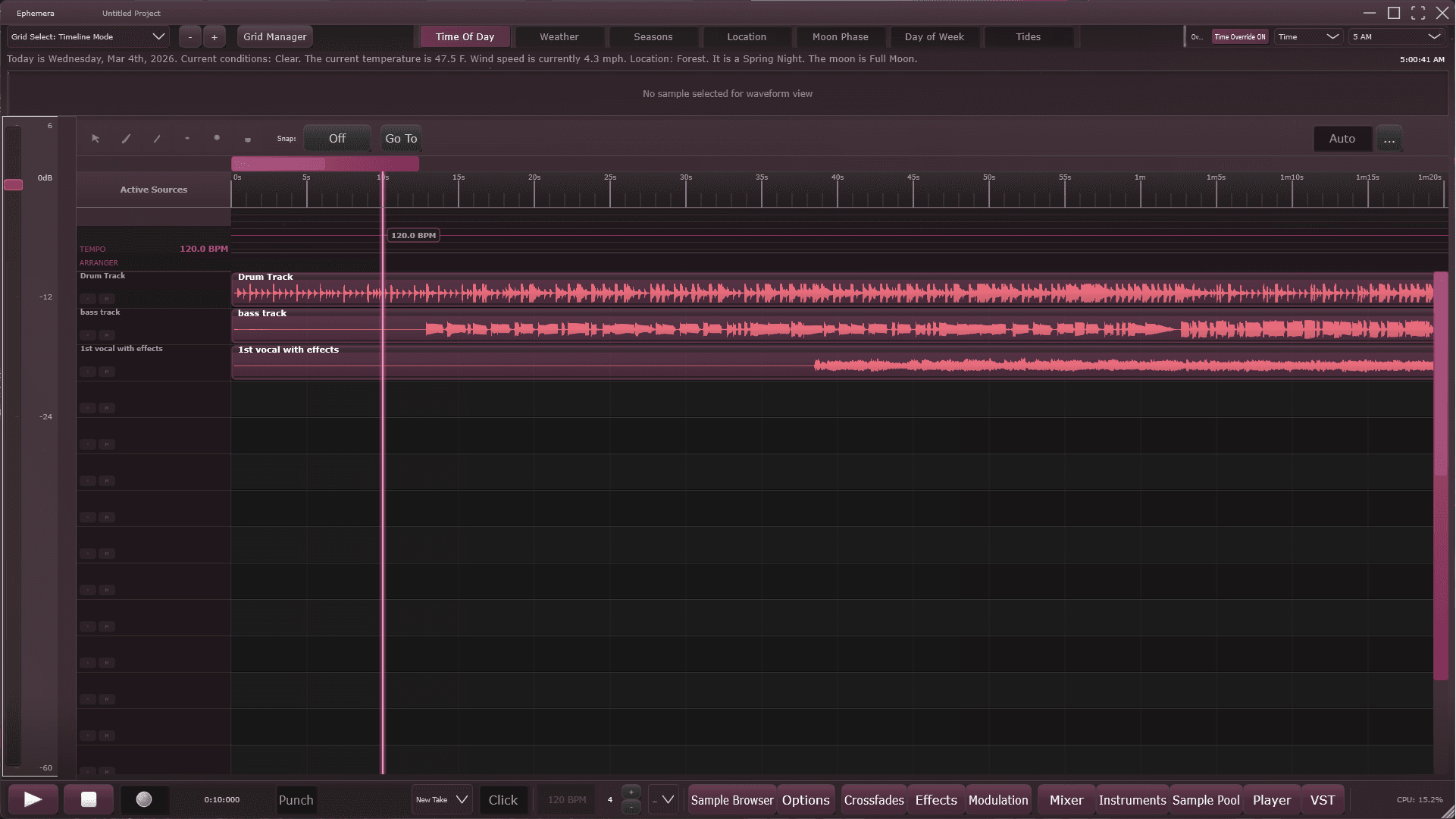Viewport: 1456px width, 819px height.
Task: Open the Sample Browser panel
Action: coord(731,800)
